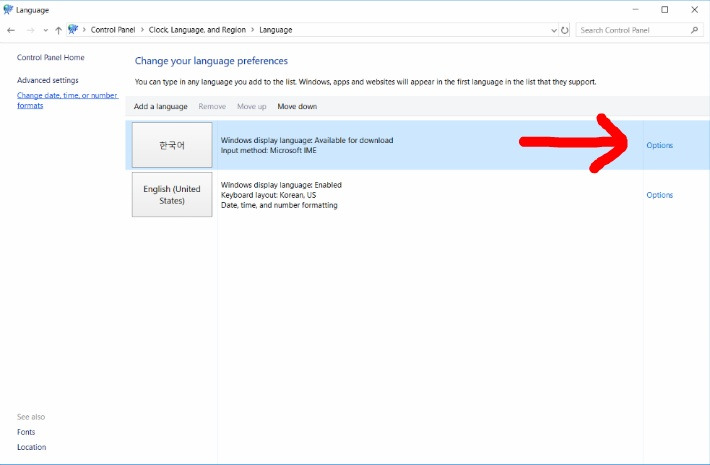Open the recent locations dropdown arrow

point(45,30)
